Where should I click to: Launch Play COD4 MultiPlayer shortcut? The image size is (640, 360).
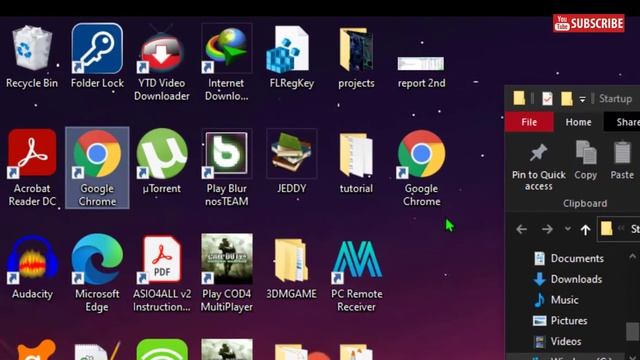tap(227, 273)
